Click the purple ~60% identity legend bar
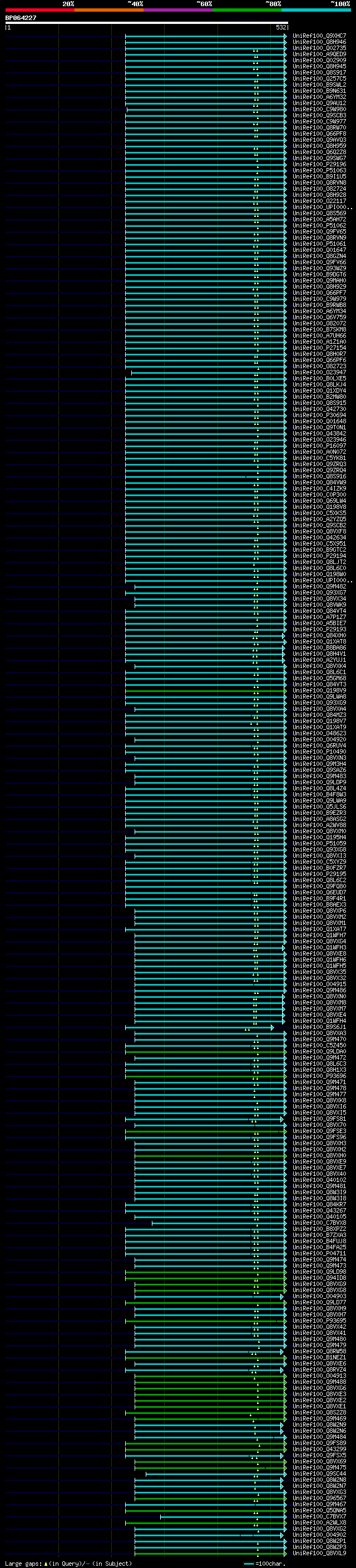Screen dimensions: 356x1568 (179, 10)
